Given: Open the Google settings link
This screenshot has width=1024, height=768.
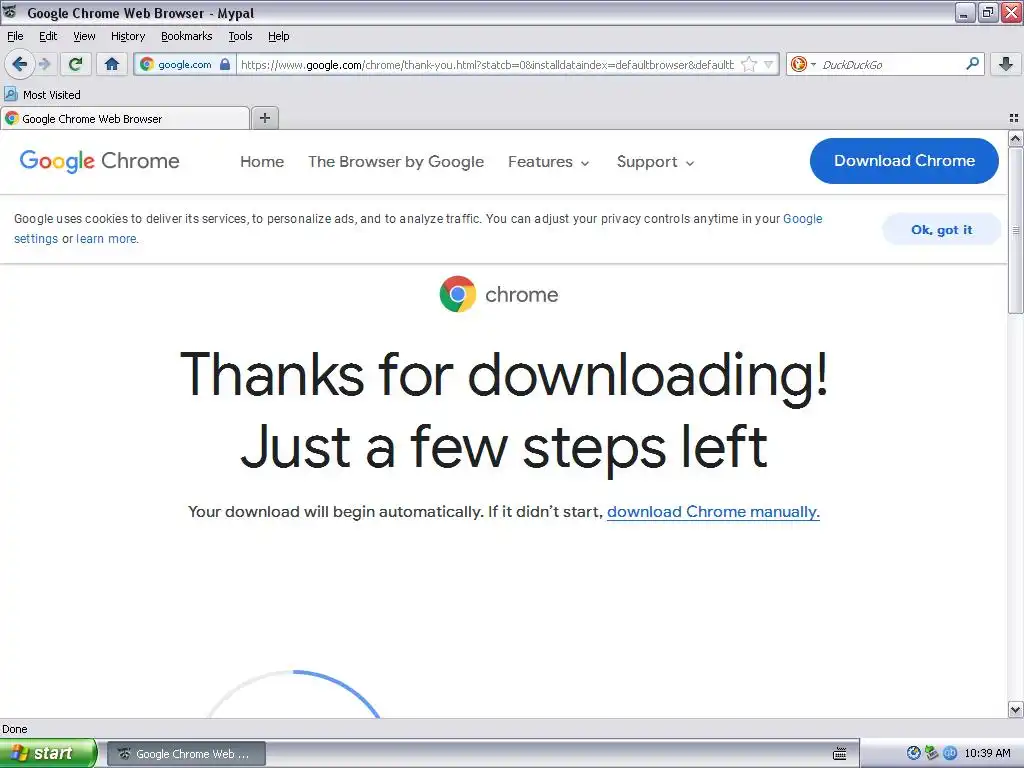Looking at the screenshot, I should pyautogui.click(x=803, y=219).
